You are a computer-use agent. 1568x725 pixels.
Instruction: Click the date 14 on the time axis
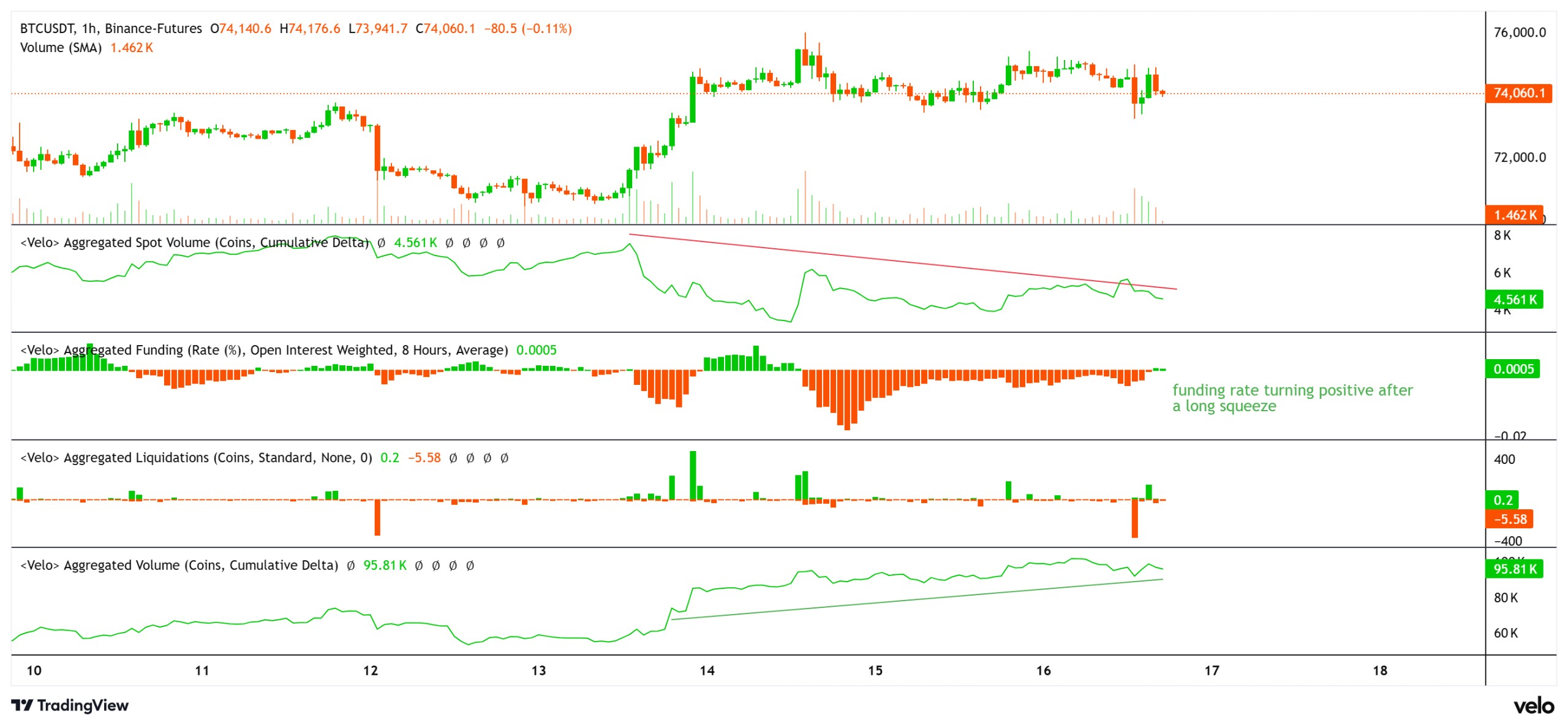706,672
